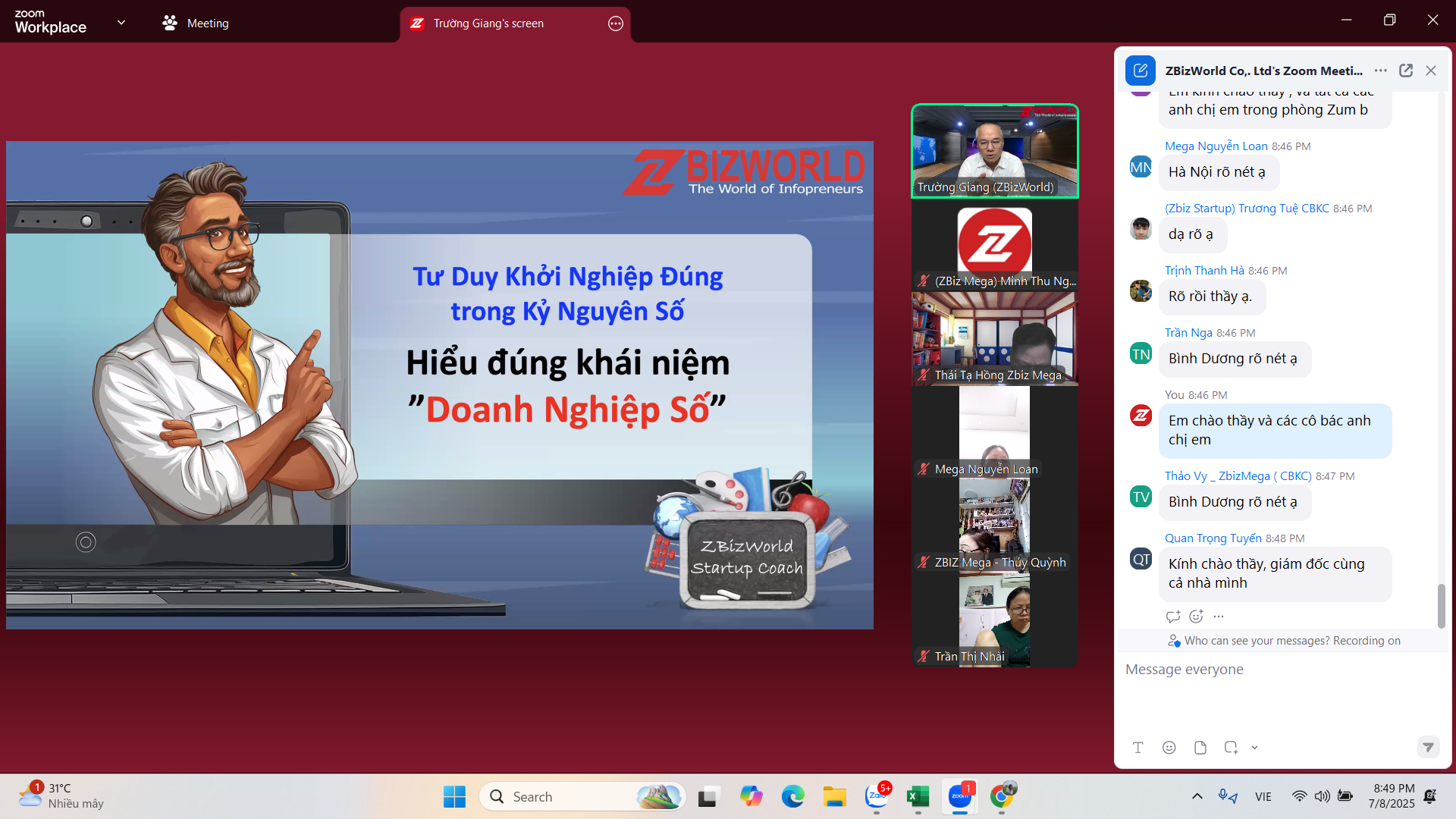Open Zalo app from the taskbar
This screenshot has height=819, width=1456.
(877, 796)
